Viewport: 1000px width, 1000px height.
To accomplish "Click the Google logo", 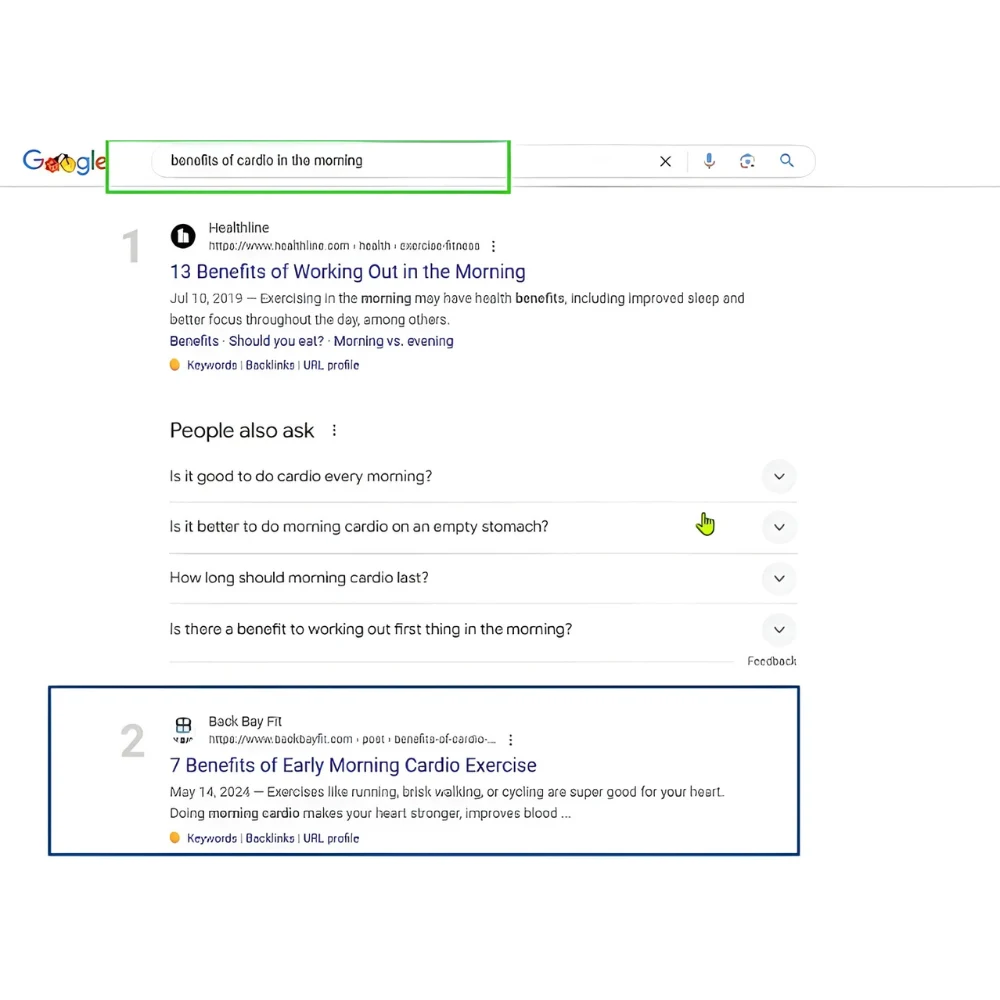I will 64,162.
